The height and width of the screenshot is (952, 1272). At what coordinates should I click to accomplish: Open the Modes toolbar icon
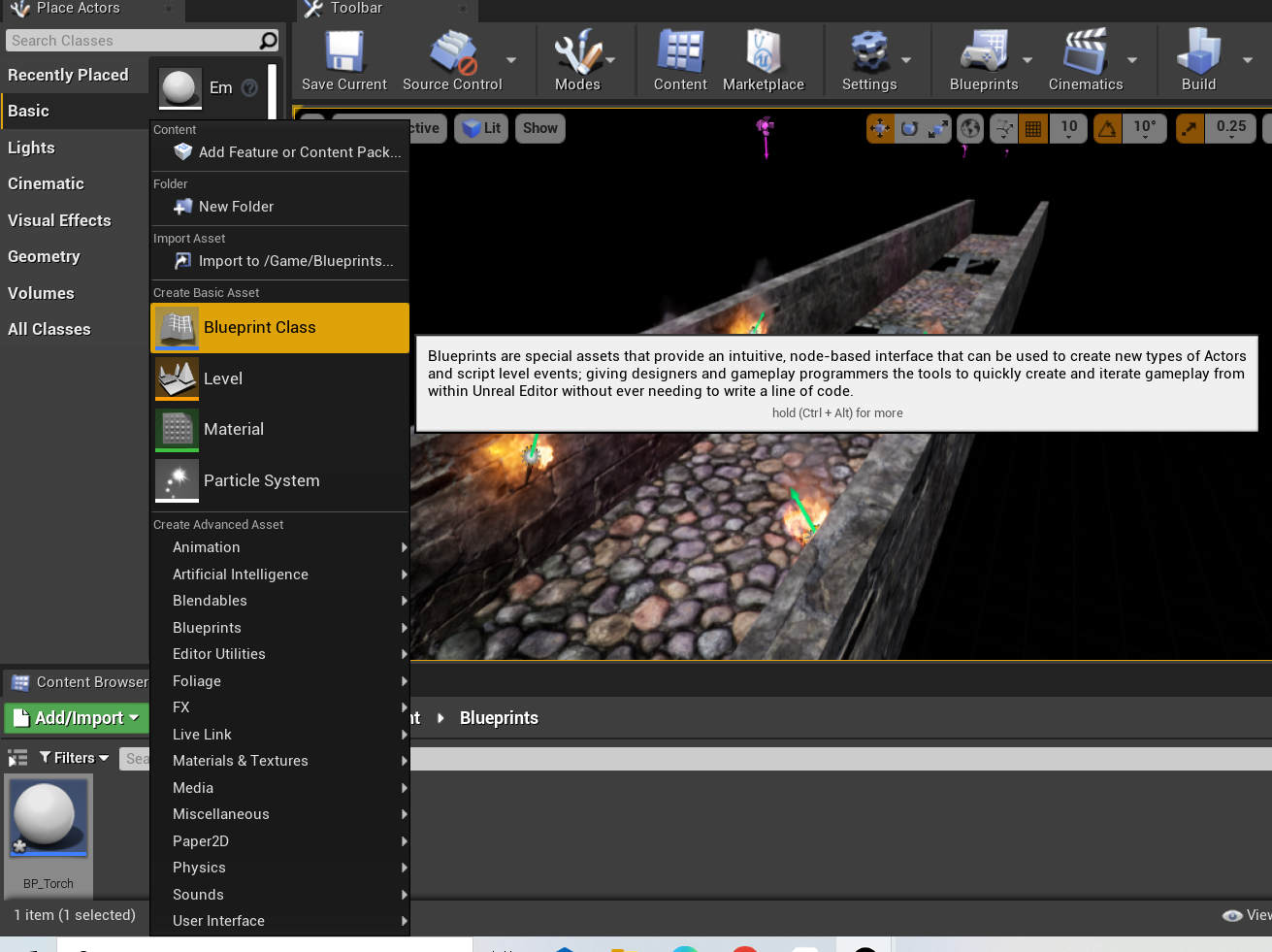point(577,52)
